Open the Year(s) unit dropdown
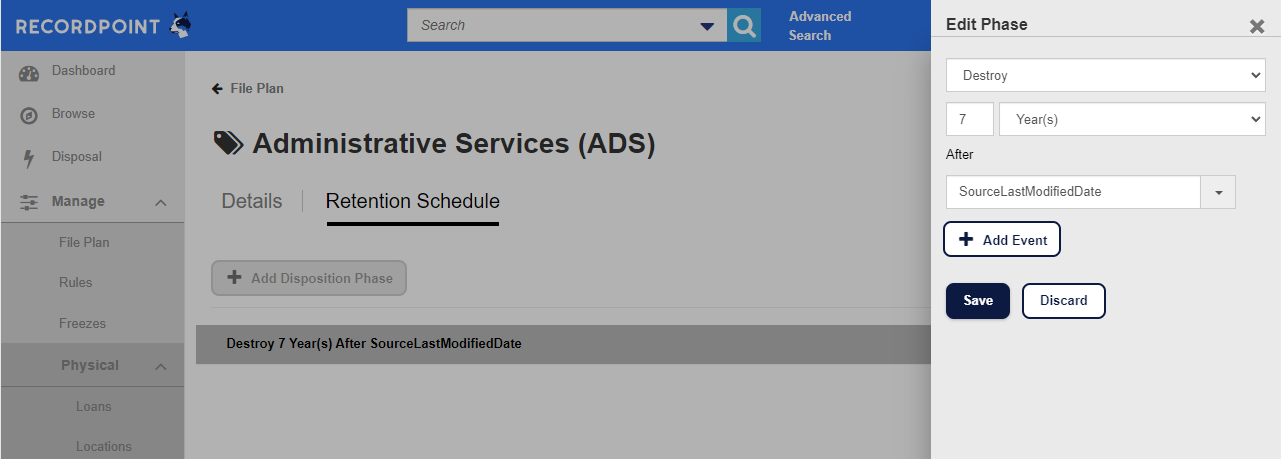 pos(1132,119)
